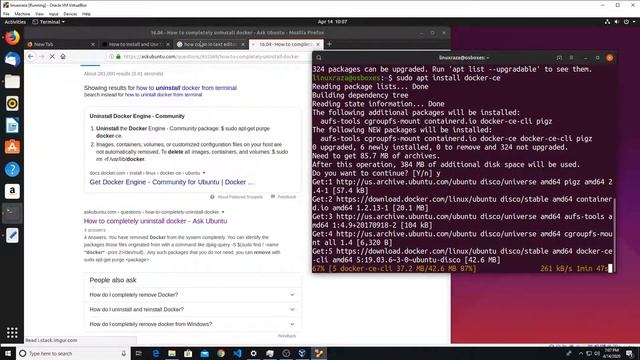Image resolution: width=640 pixels, height=360 pixels.
Task: Select the Terminal icon in the dock
Action: (x=12, y=213)
